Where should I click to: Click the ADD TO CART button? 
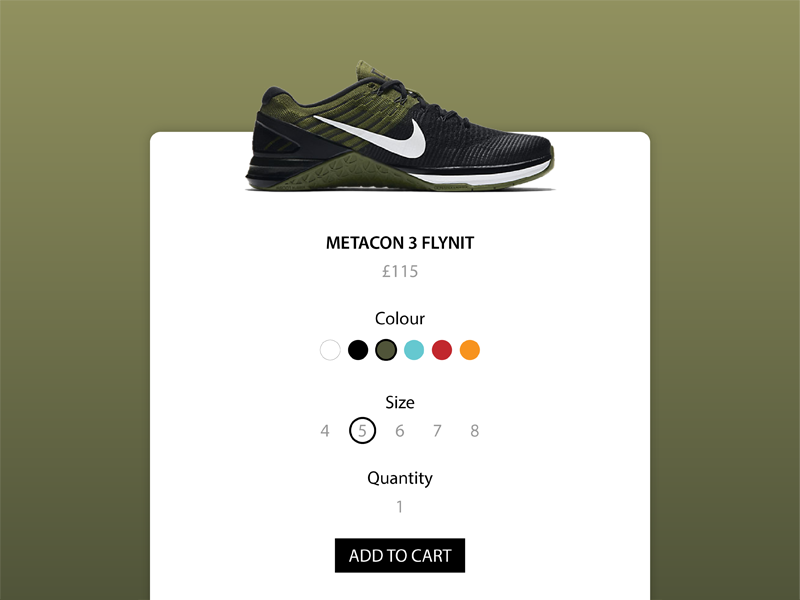400,555
